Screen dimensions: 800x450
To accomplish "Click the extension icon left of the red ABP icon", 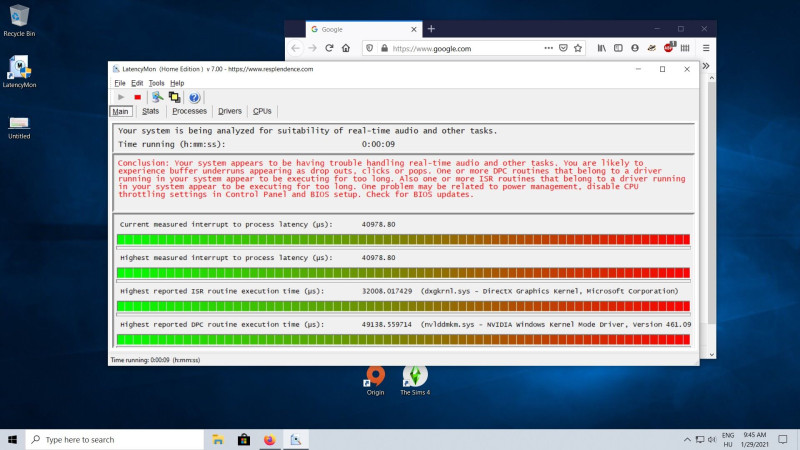I will click(652, 48).
